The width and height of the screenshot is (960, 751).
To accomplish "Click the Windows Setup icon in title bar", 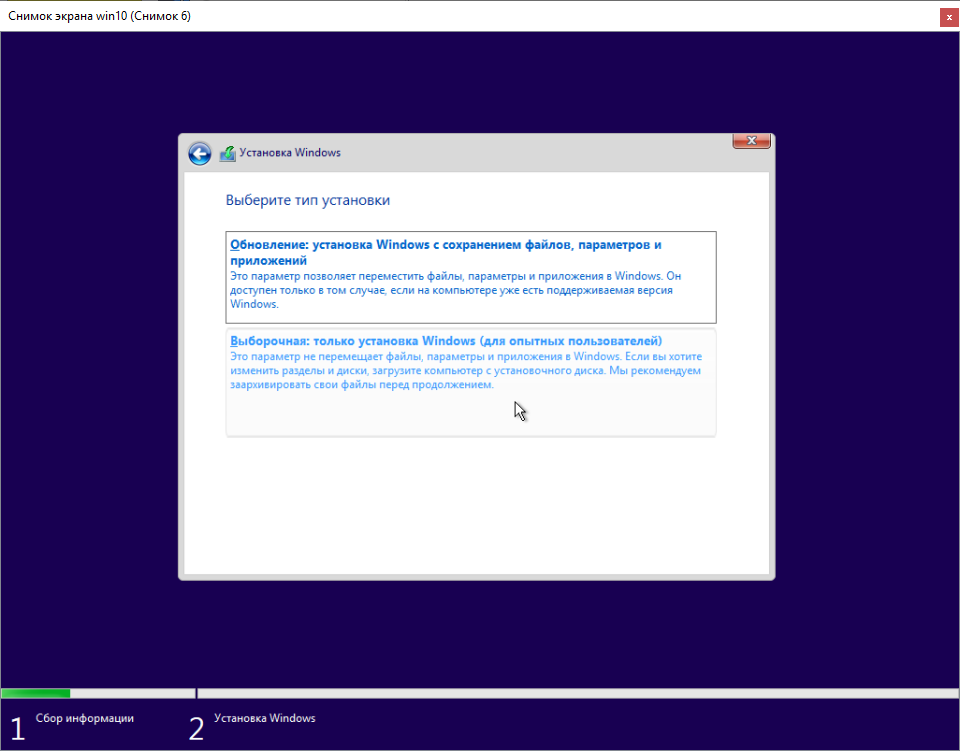I will pos(227,153).
